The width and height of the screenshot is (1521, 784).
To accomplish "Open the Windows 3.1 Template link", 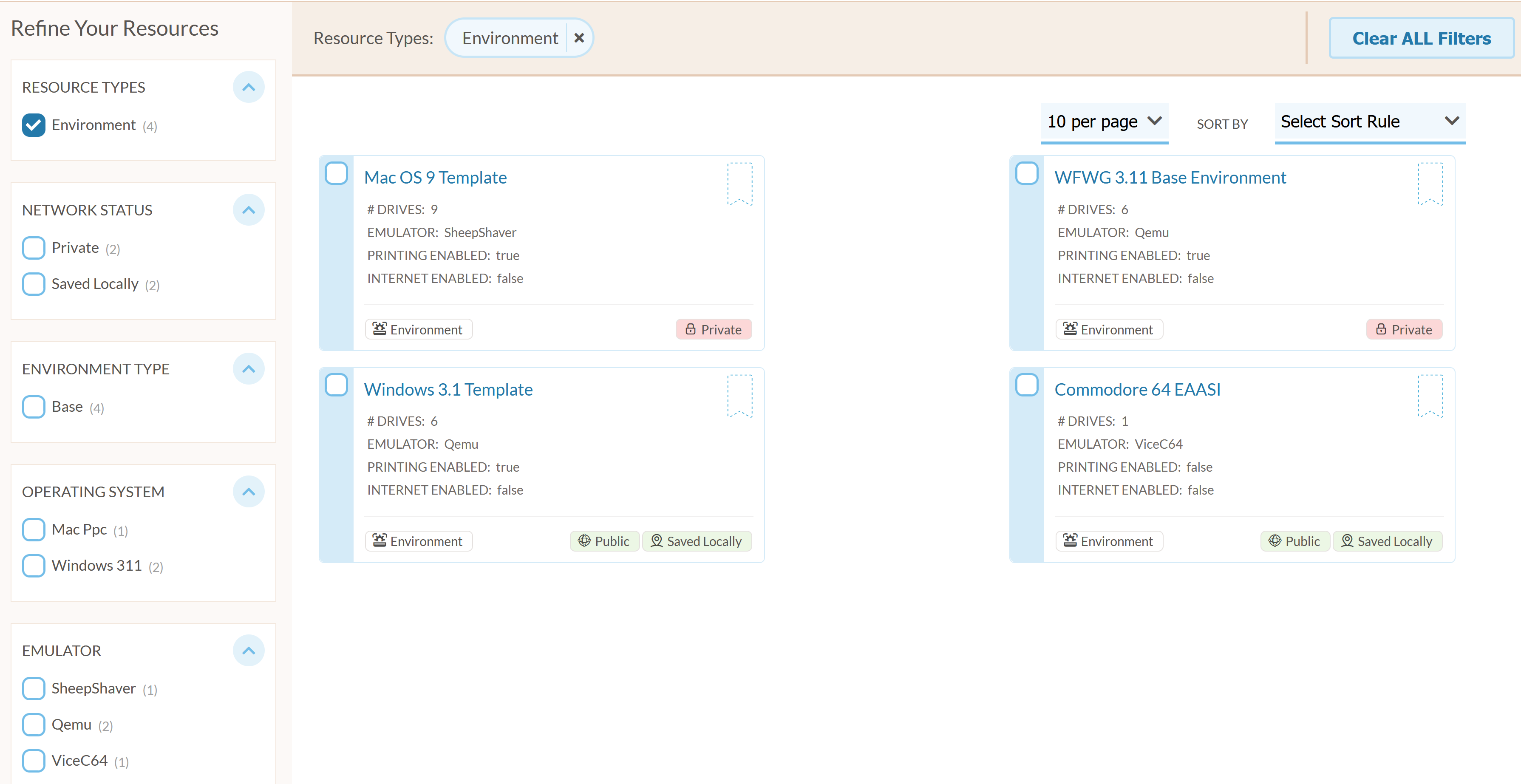I will click(448, 390).
